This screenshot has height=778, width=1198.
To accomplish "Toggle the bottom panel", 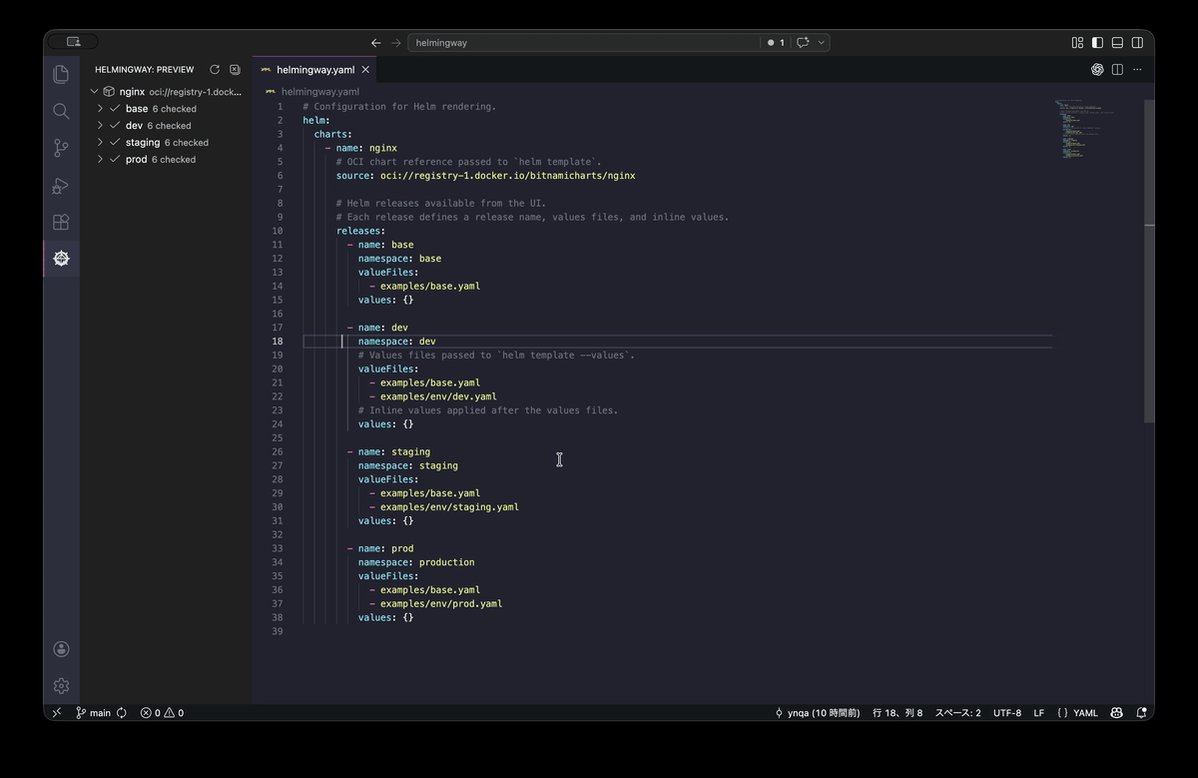I will pyautogui.click(x=1117, y=43).
